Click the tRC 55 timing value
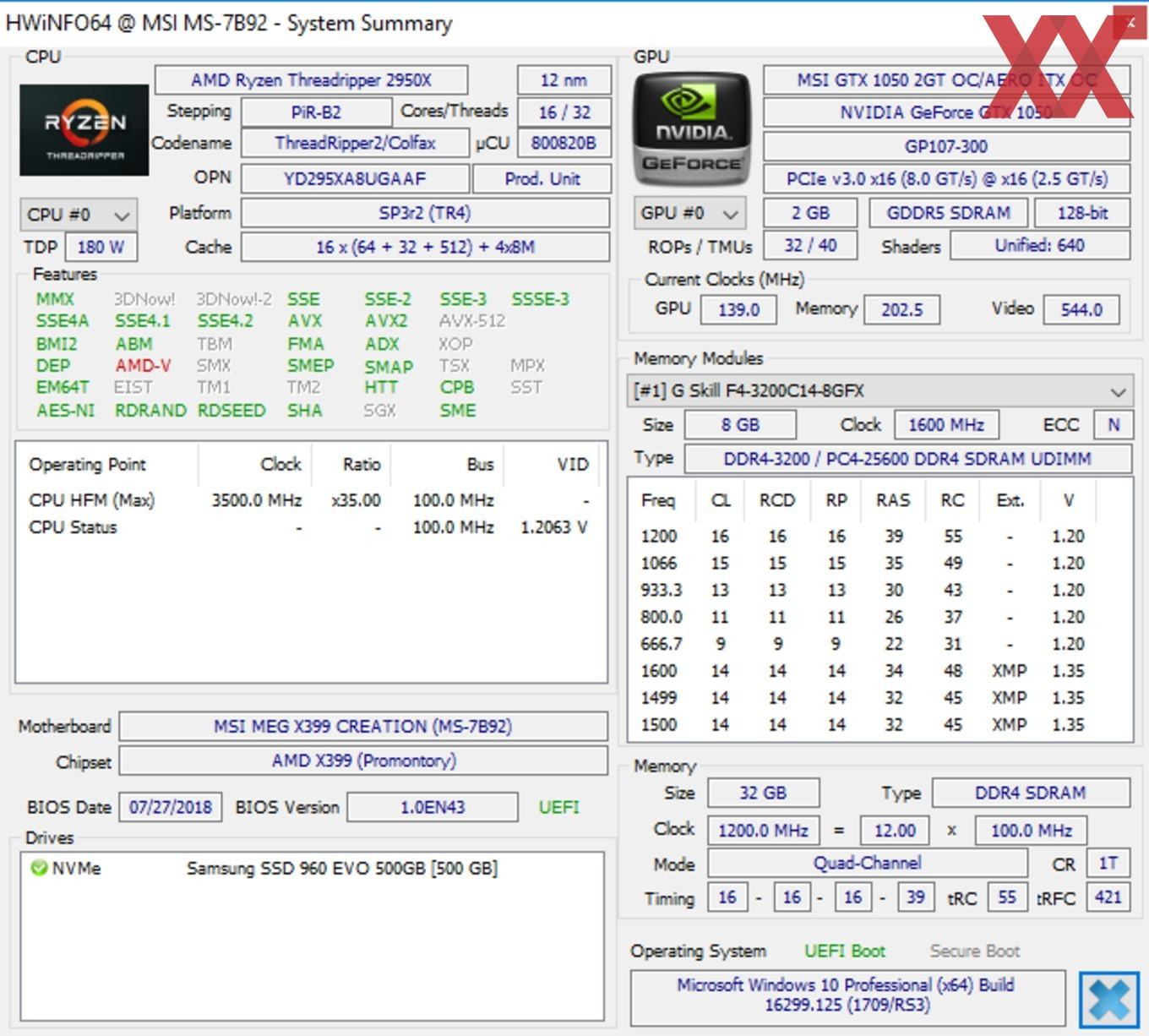The height and width of the screenshot is (1036, 1149). tap(1007, 897)
